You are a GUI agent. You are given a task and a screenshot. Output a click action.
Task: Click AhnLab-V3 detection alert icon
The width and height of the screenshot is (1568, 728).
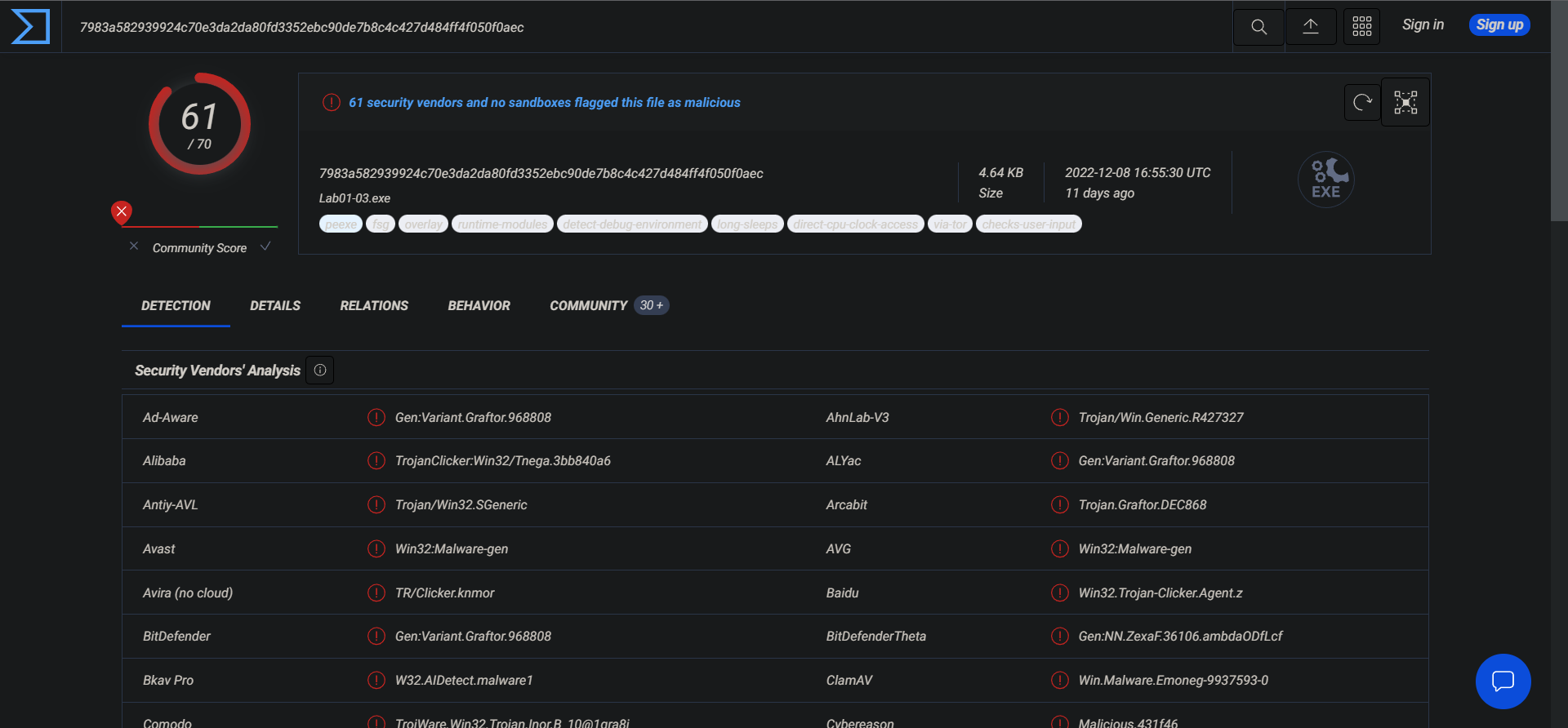coord(1059,417)
